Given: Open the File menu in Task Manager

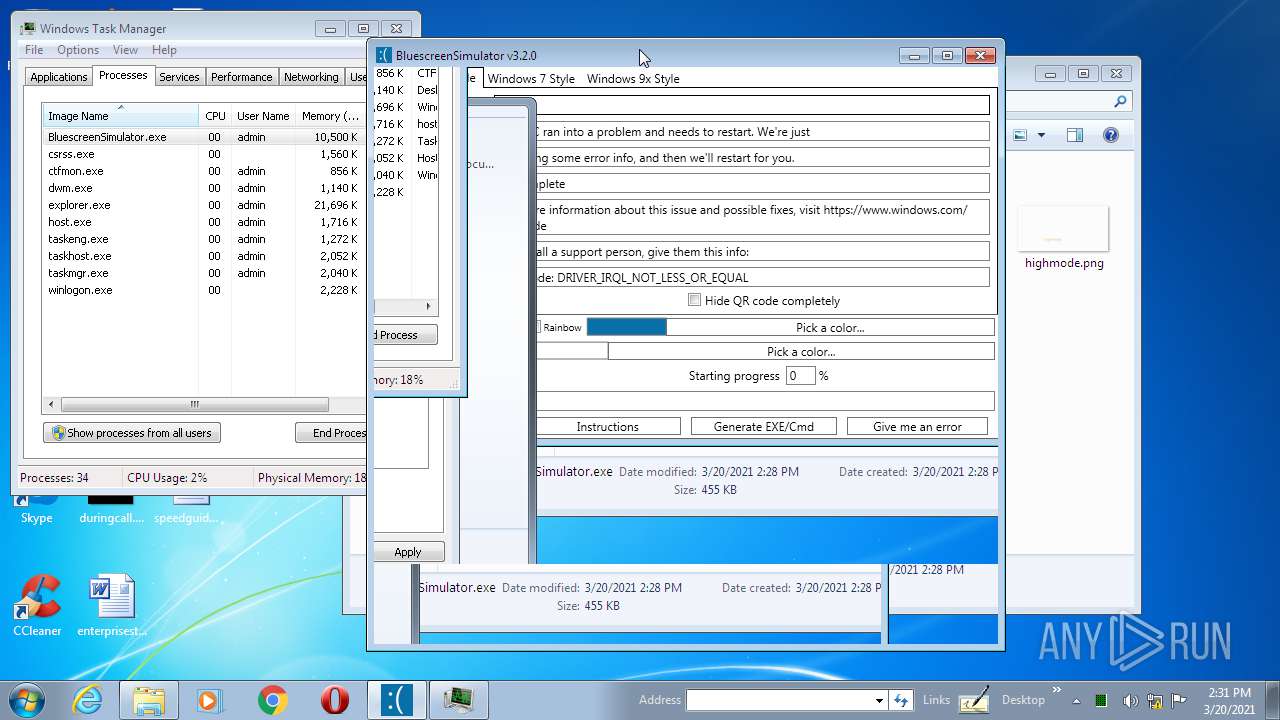Looking at the screenshot, I should [x=33, y=50].
